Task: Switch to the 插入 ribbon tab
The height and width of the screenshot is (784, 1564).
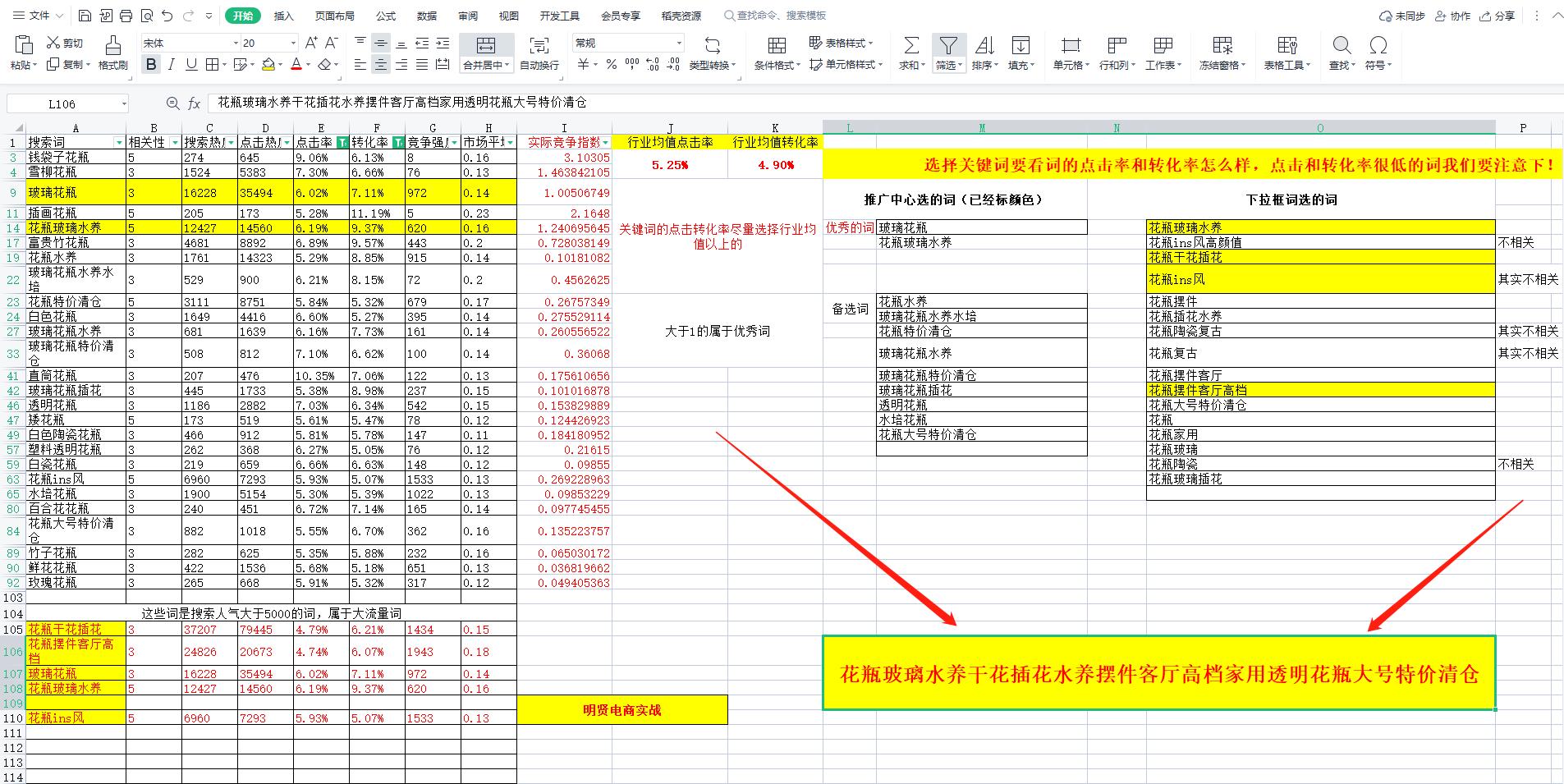Action: (282, 15)
